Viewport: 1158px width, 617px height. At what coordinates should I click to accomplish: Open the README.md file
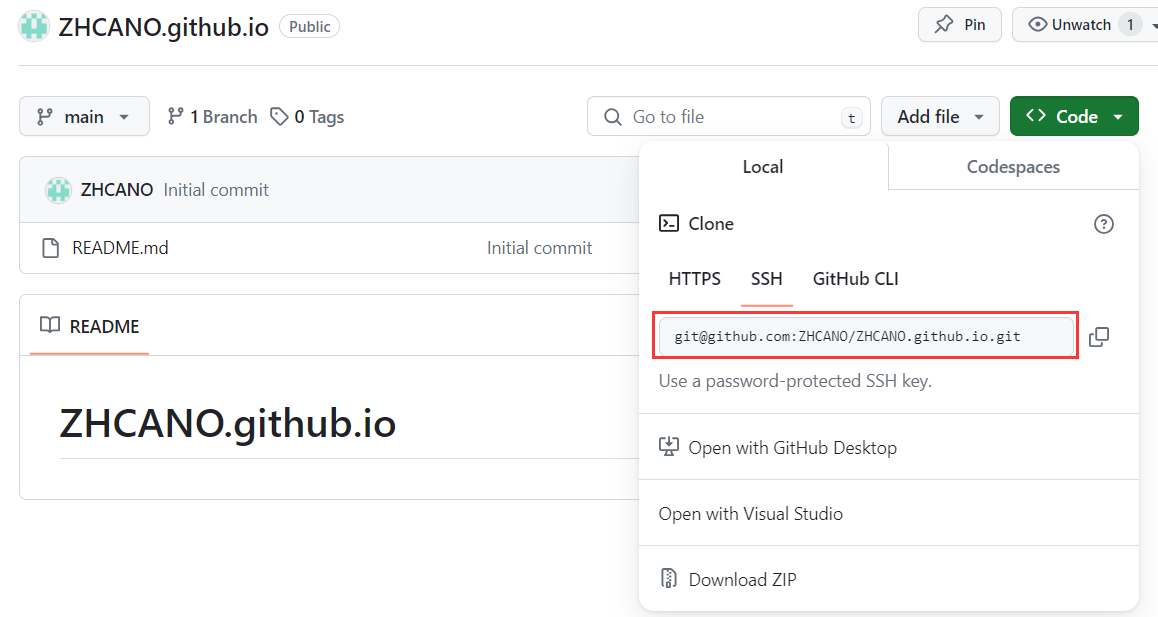pyautogui.click(x=120, y=248)
